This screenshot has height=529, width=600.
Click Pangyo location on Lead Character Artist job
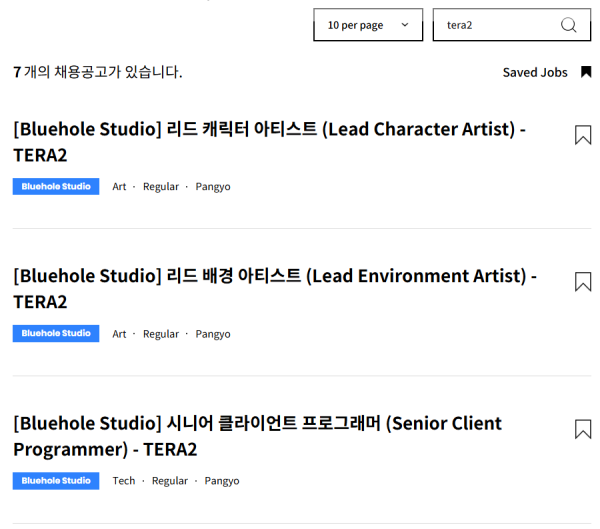click(212, 187)
